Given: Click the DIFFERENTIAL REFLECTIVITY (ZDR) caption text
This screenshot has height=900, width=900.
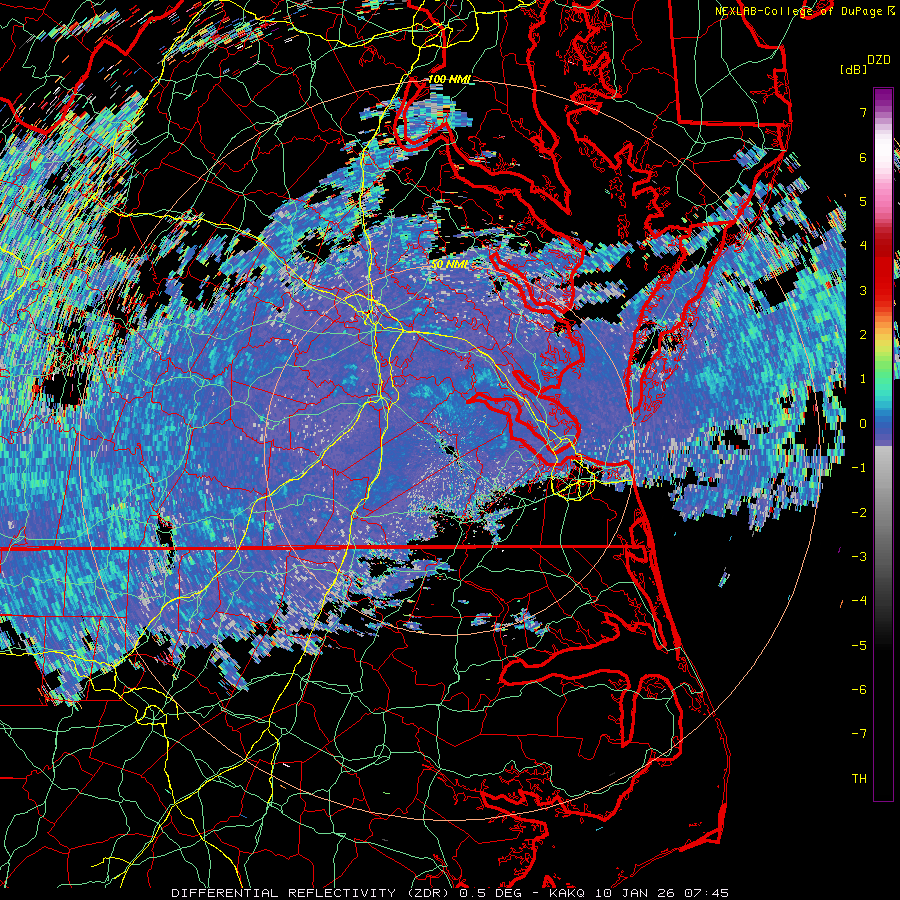Looking at the screenshot, I should coord(312,893).
